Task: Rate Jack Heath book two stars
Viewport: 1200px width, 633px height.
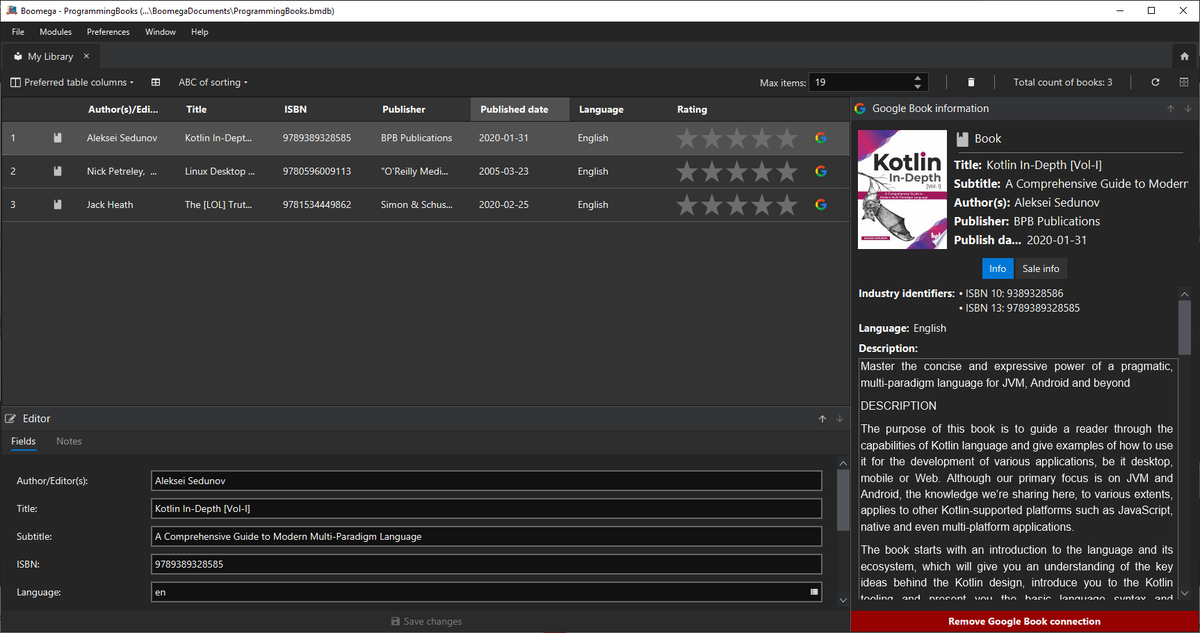Action: pos(712,205)
